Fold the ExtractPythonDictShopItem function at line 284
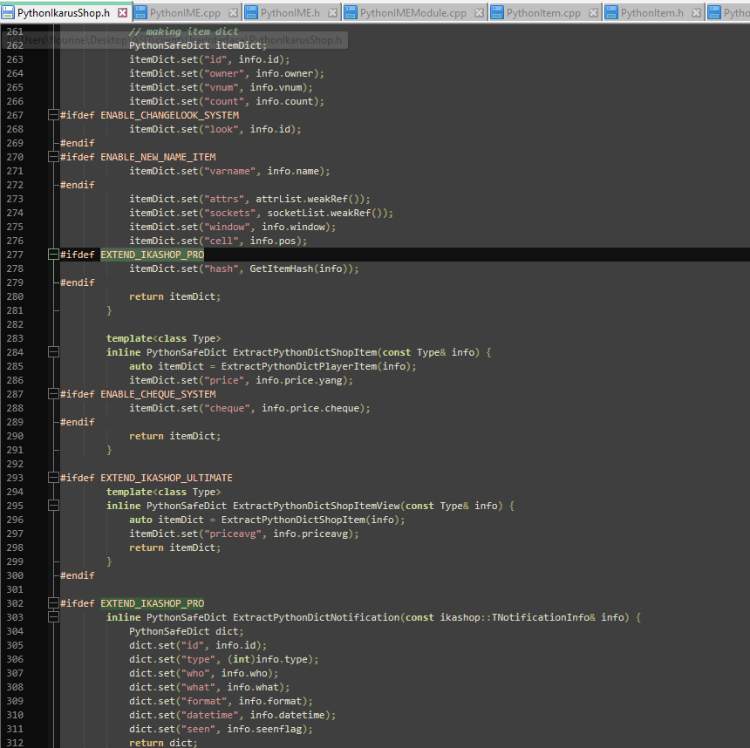The height and width of the screenshot is (748, 750). tap(54, 352)
